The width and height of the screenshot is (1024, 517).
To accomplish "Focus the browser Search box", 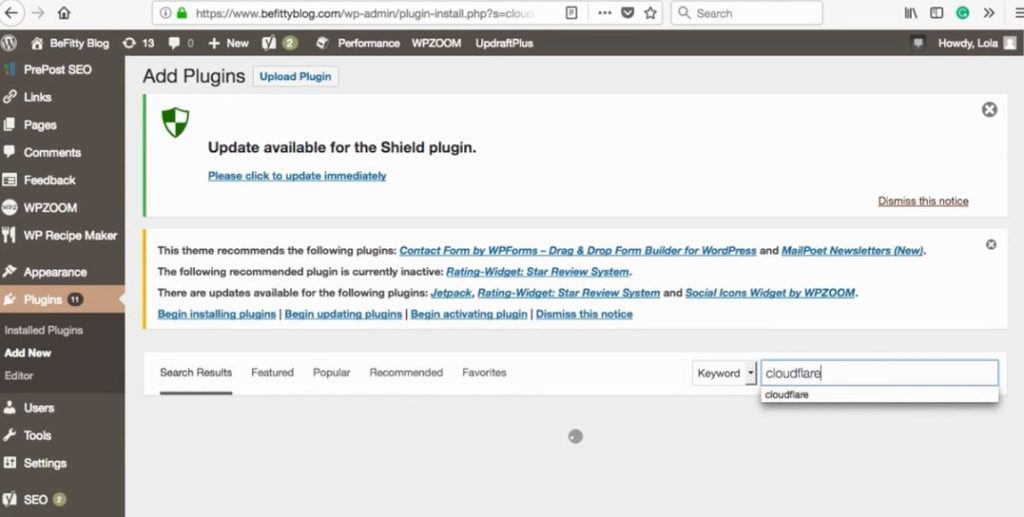I will [x=746, y=13].
